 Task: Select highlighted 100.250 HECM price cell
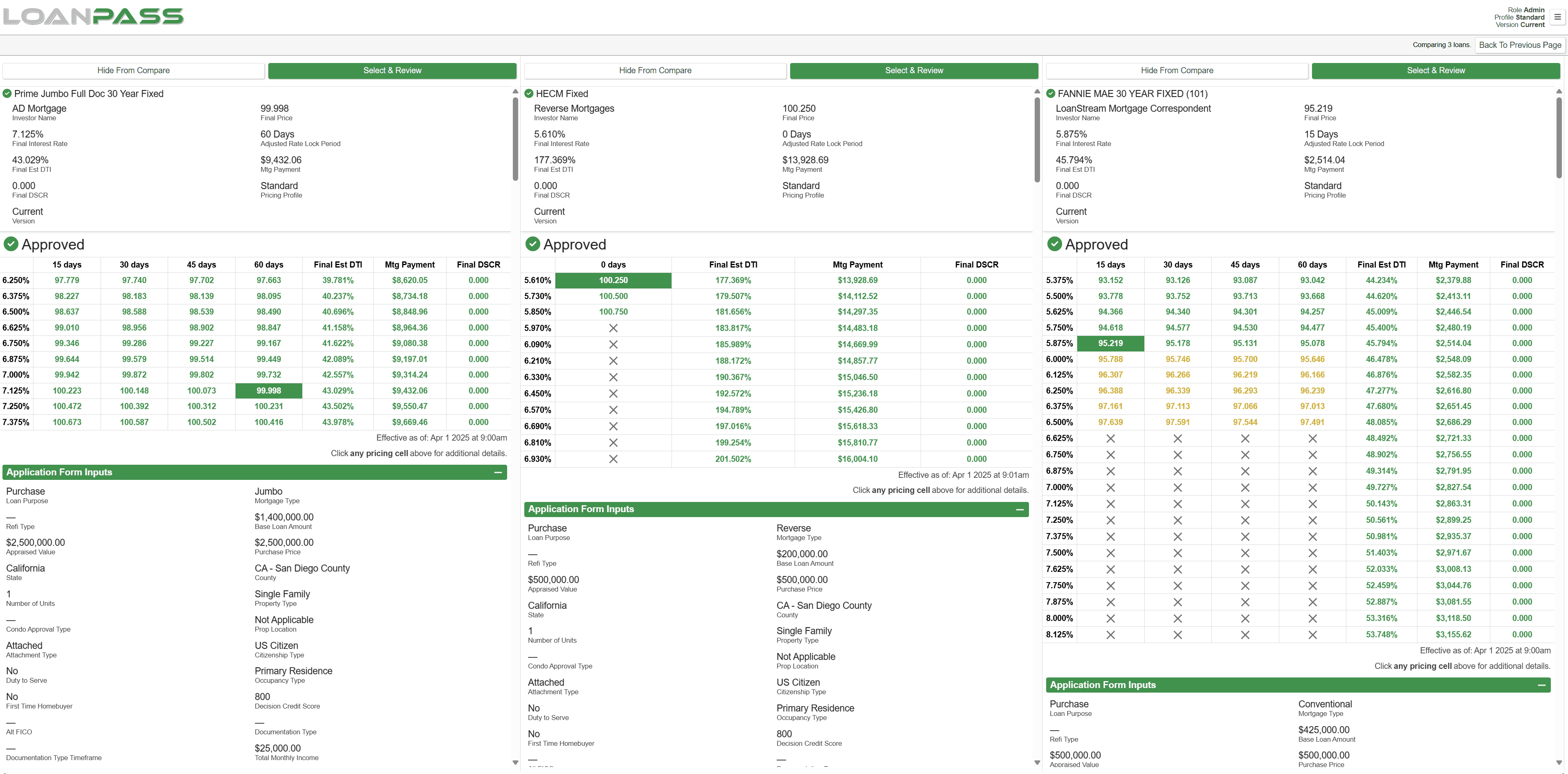613,281
